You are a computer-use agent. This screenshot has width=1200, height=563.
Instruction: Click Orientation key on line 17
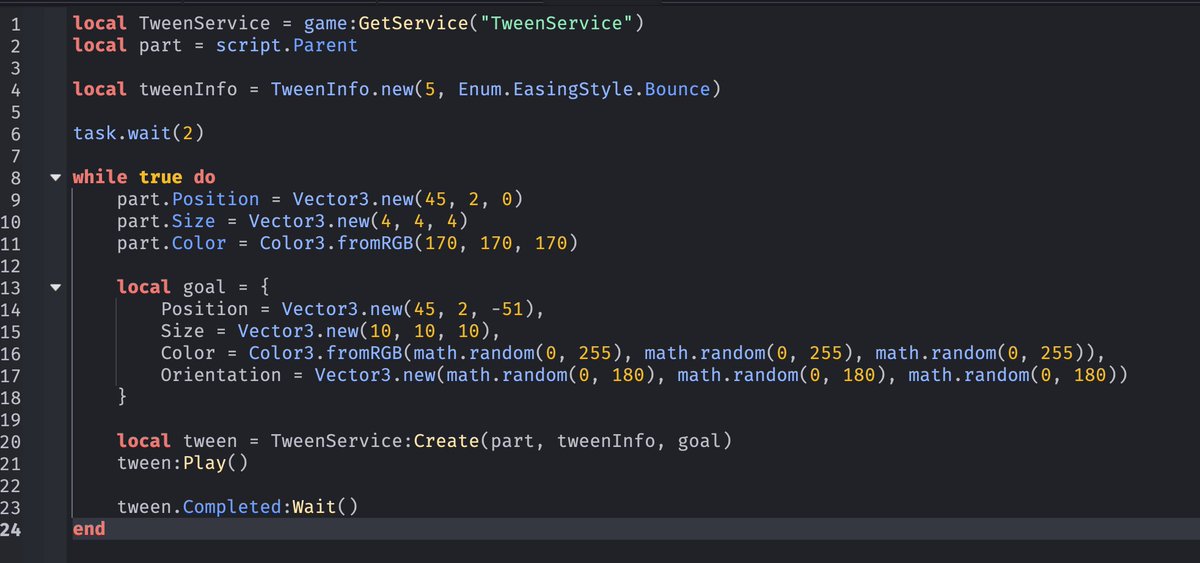point(221,375)
